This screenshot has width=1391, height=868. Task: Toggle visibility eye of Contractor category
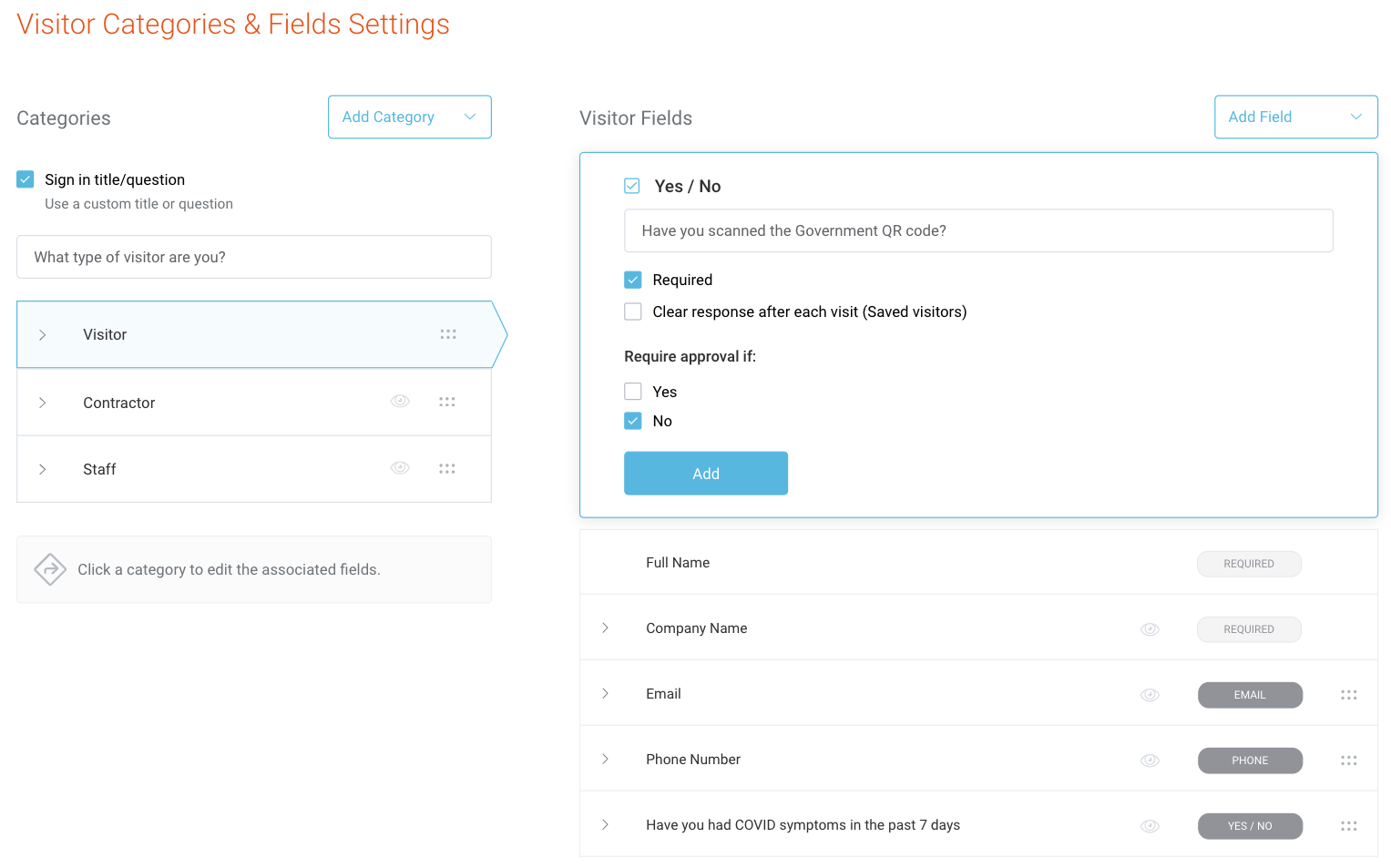[400, 401]
